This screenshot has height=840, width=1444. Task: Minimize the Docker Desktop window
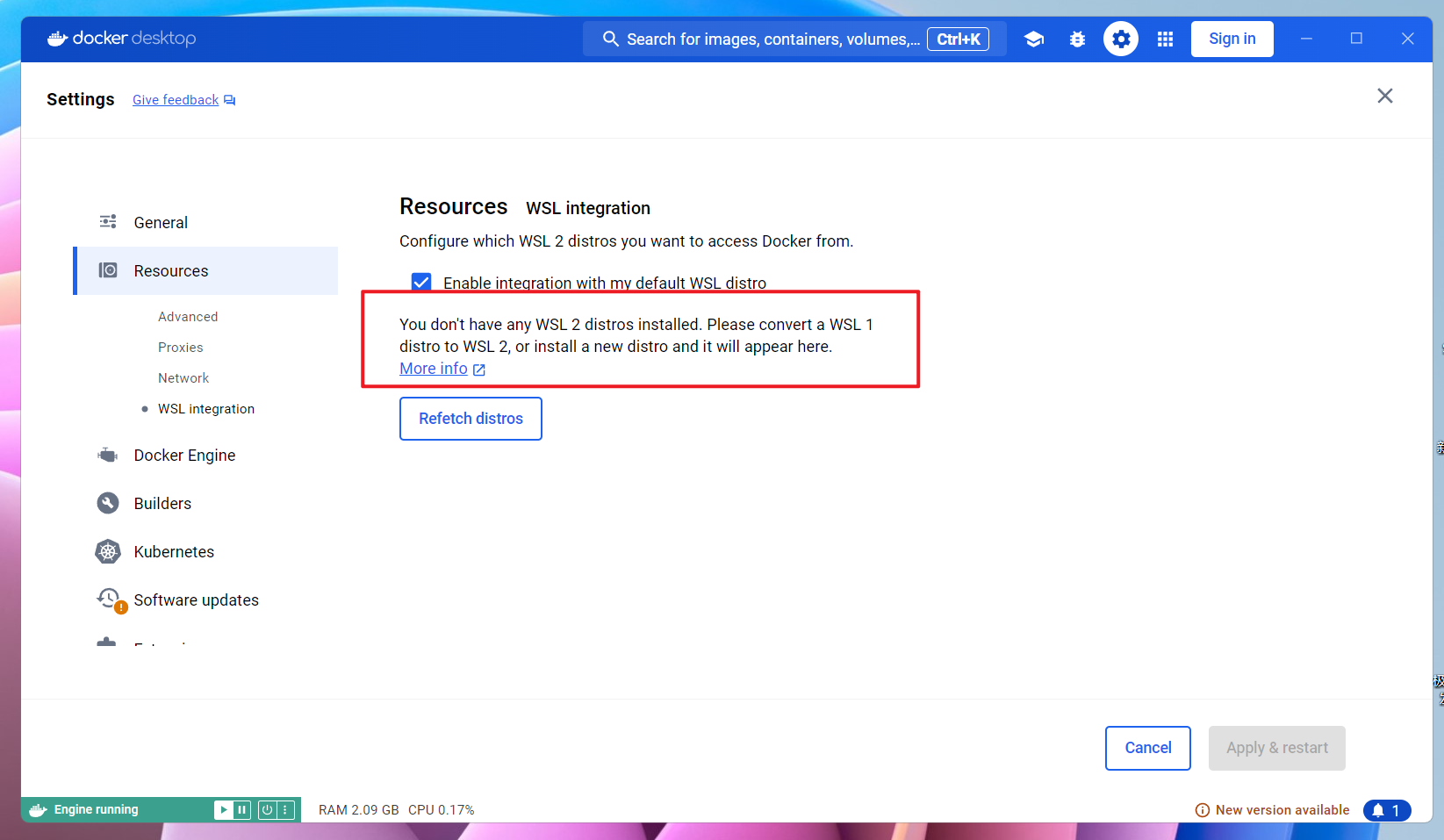point(1306,39)
